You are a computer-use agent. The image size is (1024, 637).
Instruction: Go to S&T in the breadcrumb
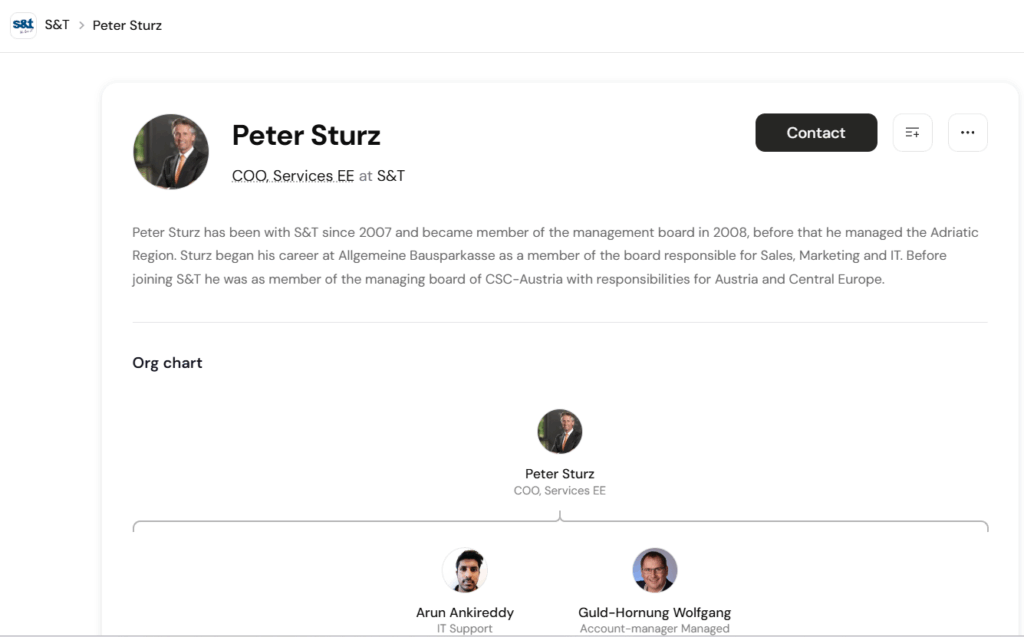click(57, 25)
